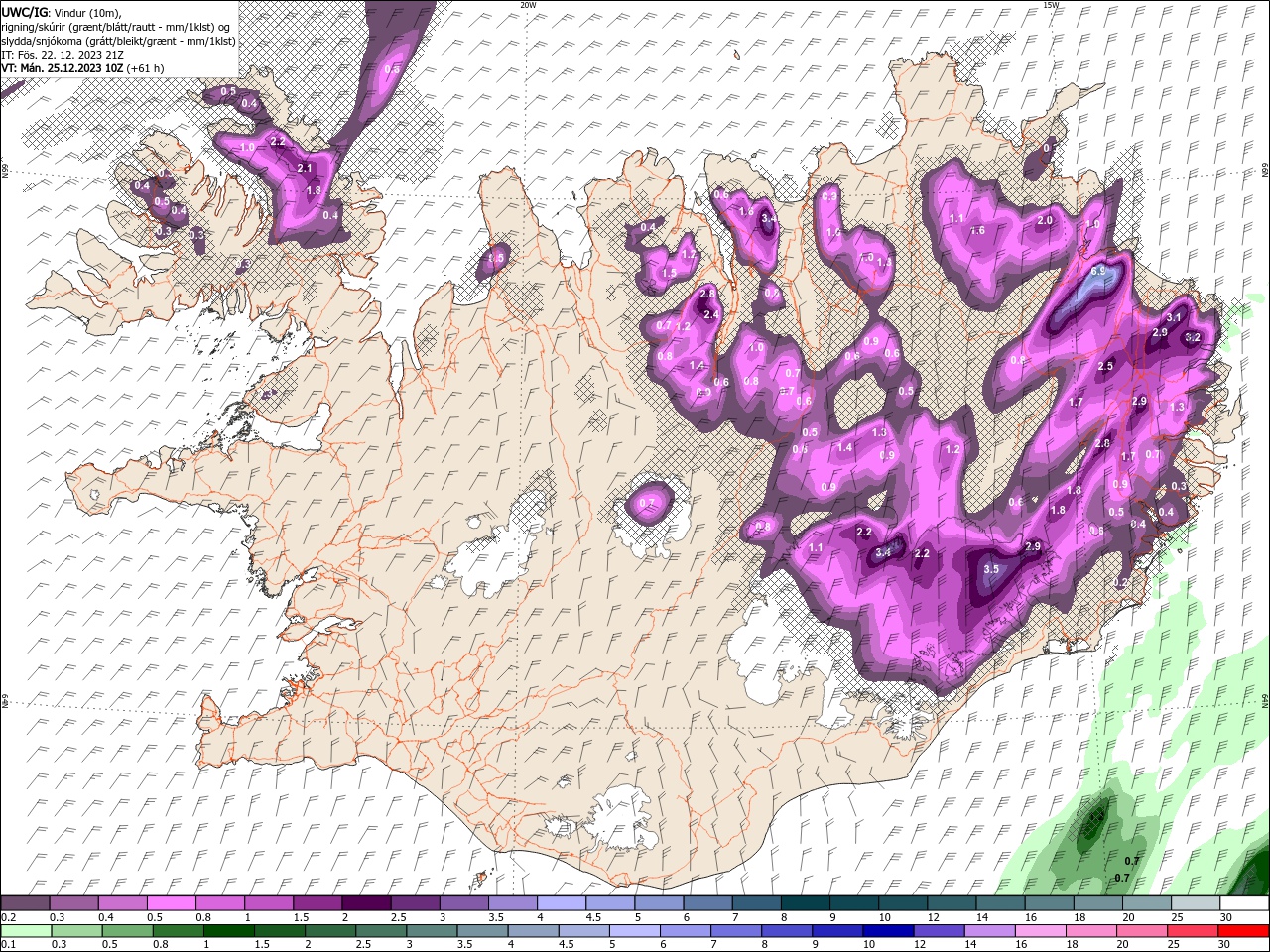Click the 'rigning/skúrir' rain legend description line
This screenshot has width=1270, height=952.
click(x=117, y=27)
